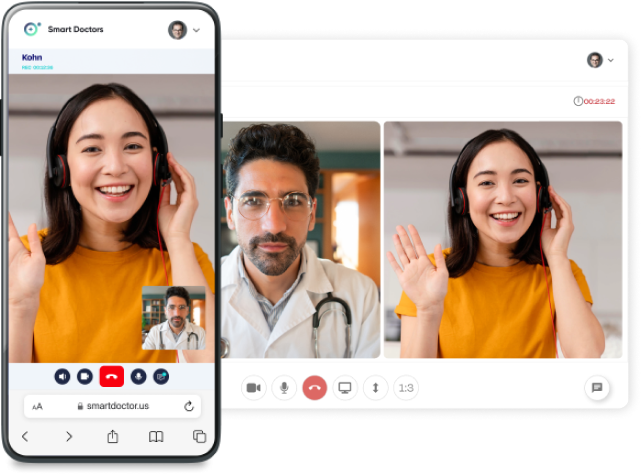Open the desktop profile avatar dropdown
The height and width of the screenshot is (474, 643).
[600, 60]
